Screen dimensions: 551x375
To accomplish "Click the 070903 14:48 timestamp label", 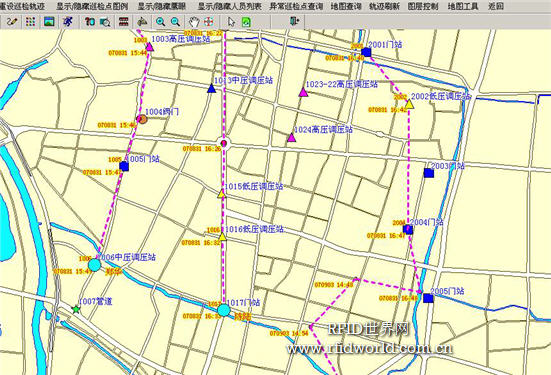I will (x=333, y=285).
